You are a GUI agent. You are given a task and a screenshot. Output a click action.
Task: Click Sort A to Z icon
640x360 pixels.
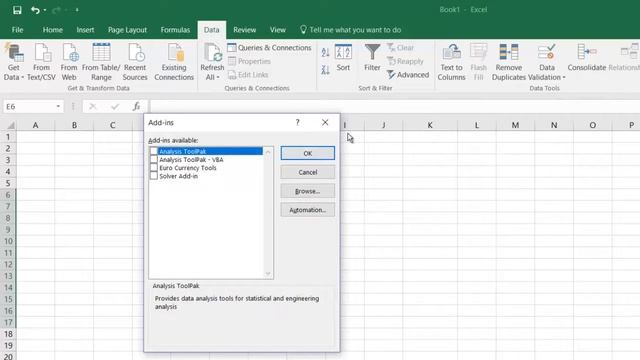point(325,52)
